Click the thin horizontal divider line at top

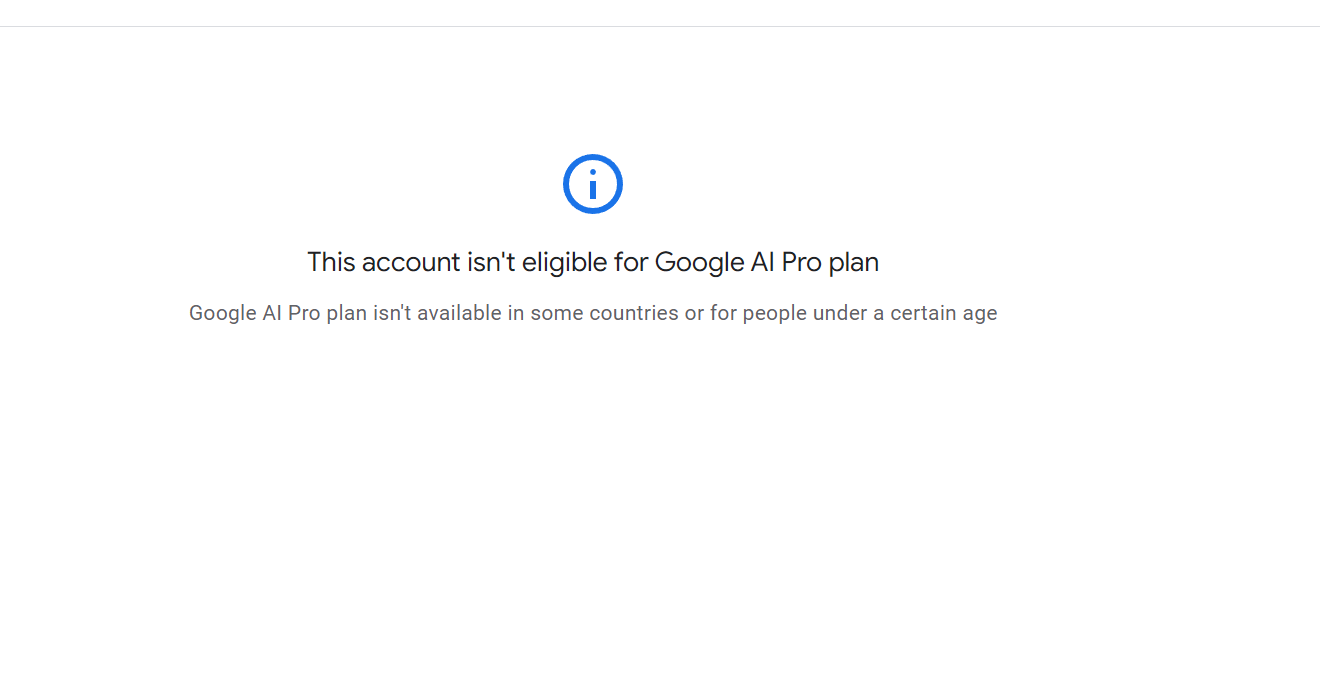[x=660, y=26]
